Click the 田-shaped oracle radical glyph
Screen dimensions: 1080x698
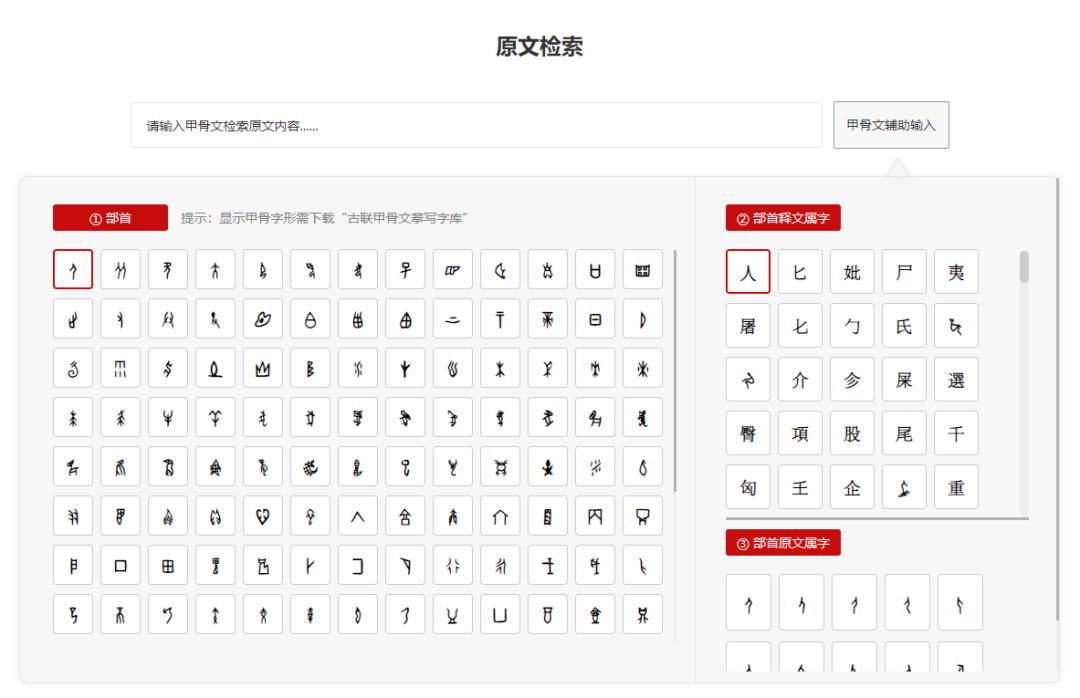coord(167,564)
